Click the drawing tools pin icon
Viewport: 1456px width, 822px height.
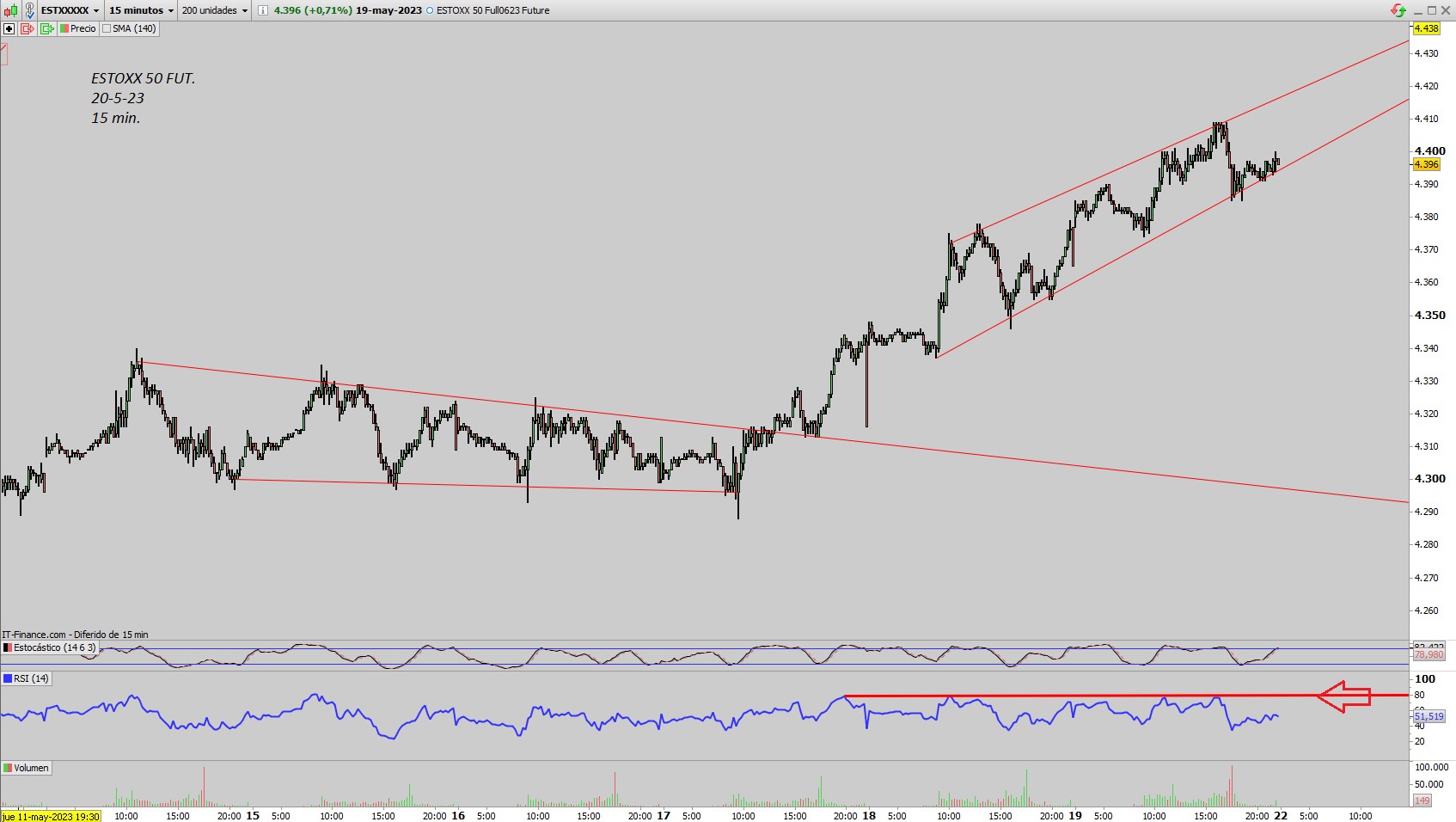pos(30,10)
